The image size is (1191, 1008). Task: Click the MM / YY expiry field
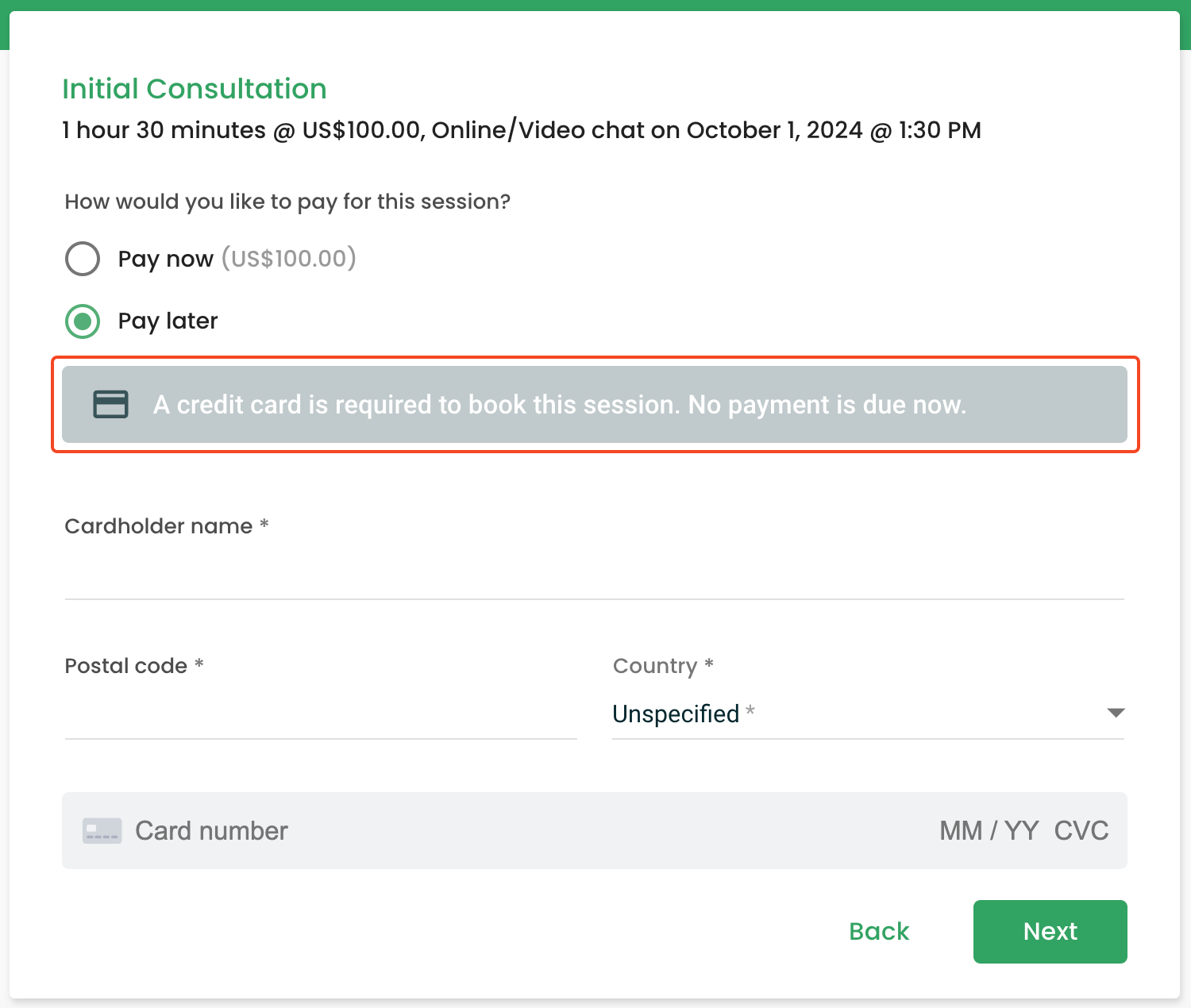pos(989,831)
